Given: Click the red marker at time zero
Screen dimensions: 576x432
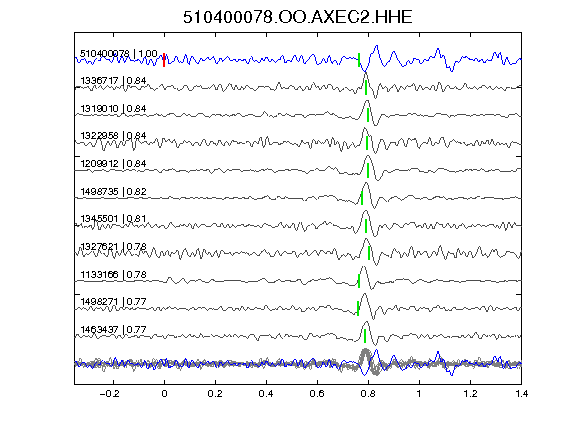Looking at the screenshot, I should [164, 60].
